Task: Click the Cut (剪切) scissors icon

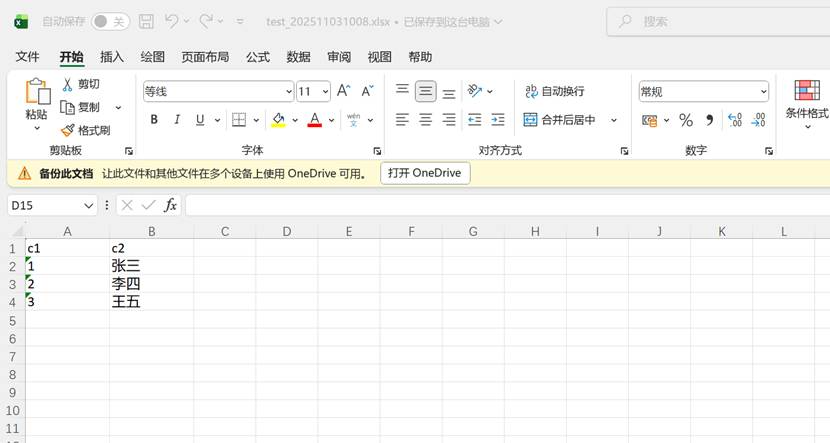Action: (x=68, y=84)
